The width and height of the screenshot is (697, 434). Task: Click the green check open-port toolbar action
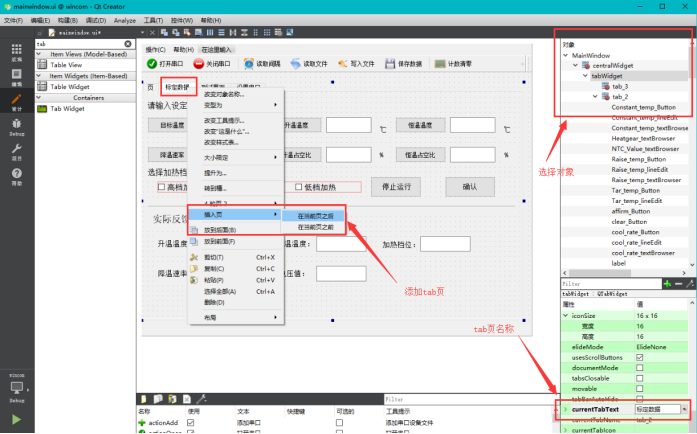pyautogui.click(x=165, y=64)
